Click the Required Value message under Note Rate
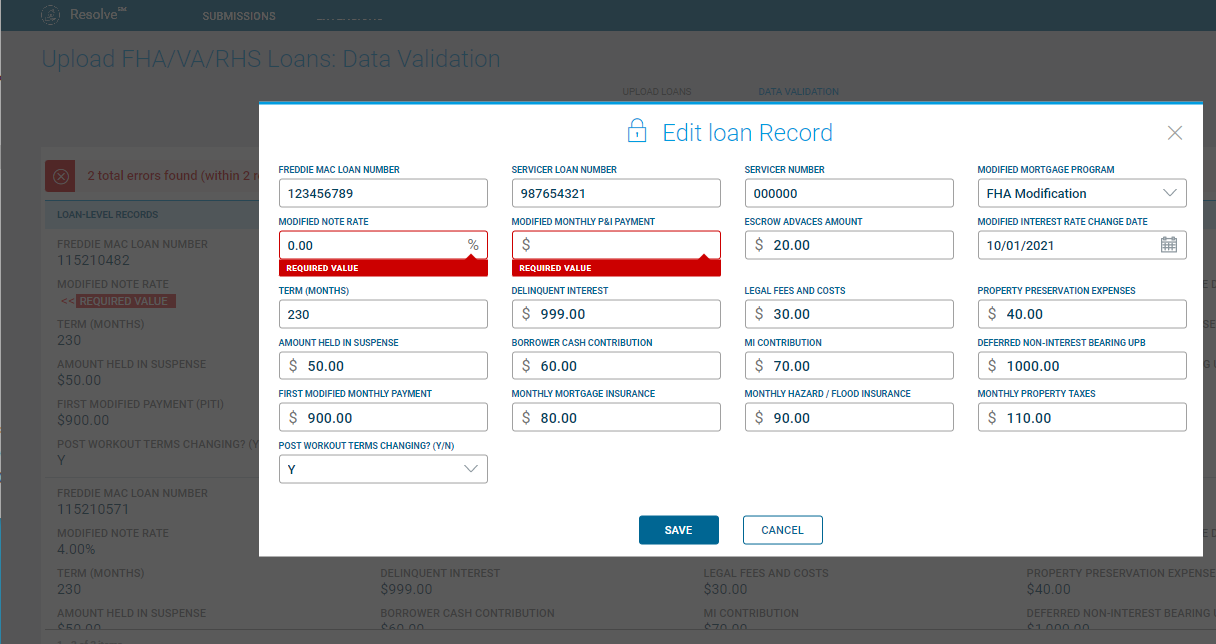Image resolution: width=1216 pixels, height=644 pixels. coord(383,268)
